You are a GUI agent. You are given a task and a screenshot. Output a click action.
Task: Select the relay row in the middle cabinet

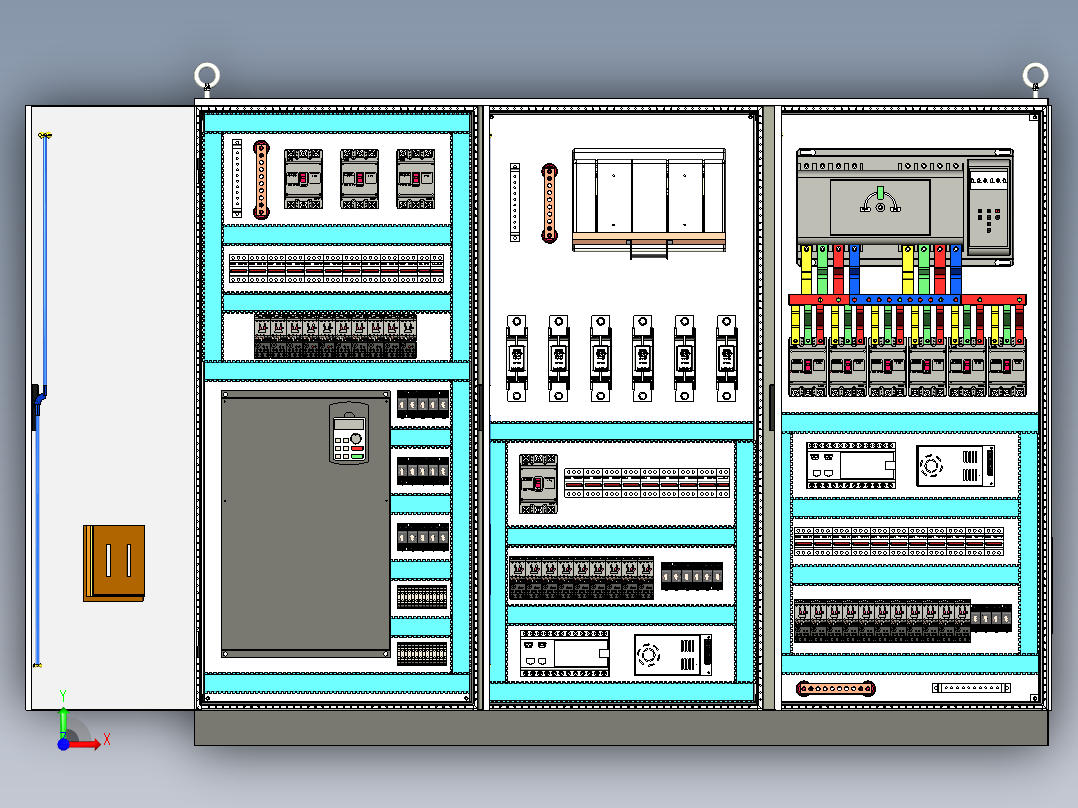pos(582,578)
